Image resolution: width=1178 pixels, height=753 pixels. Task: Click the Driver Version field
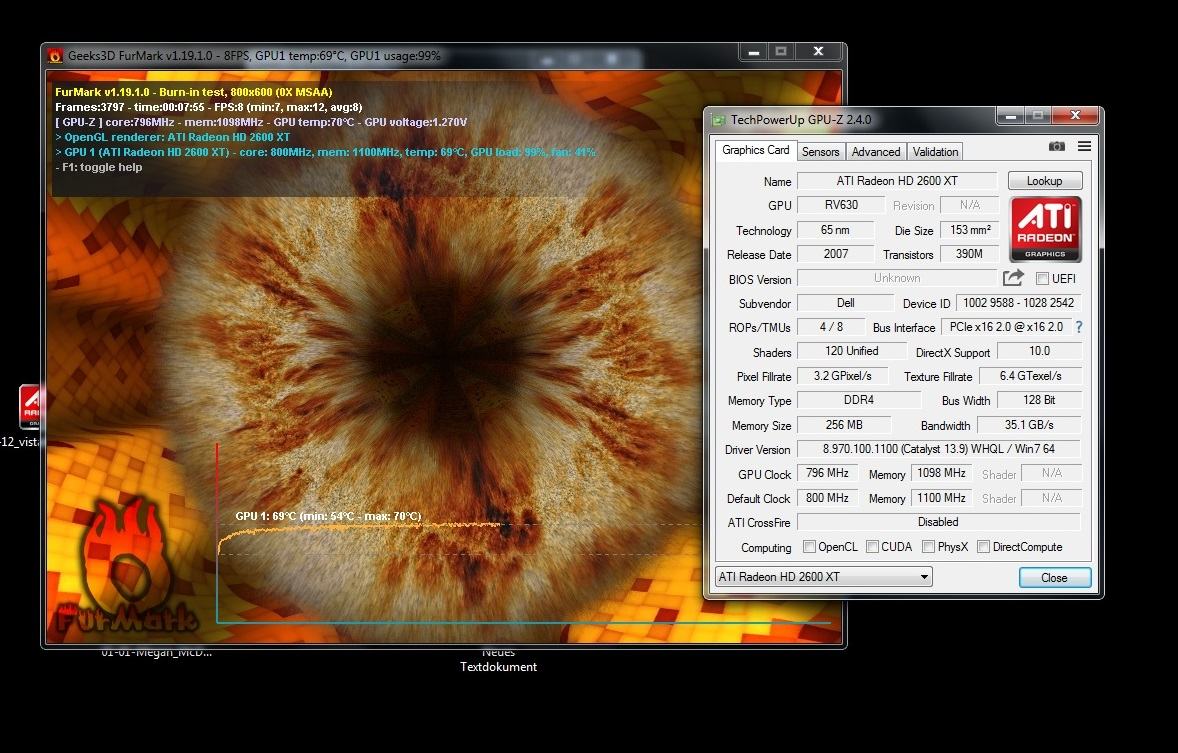[x=938, y=449]
